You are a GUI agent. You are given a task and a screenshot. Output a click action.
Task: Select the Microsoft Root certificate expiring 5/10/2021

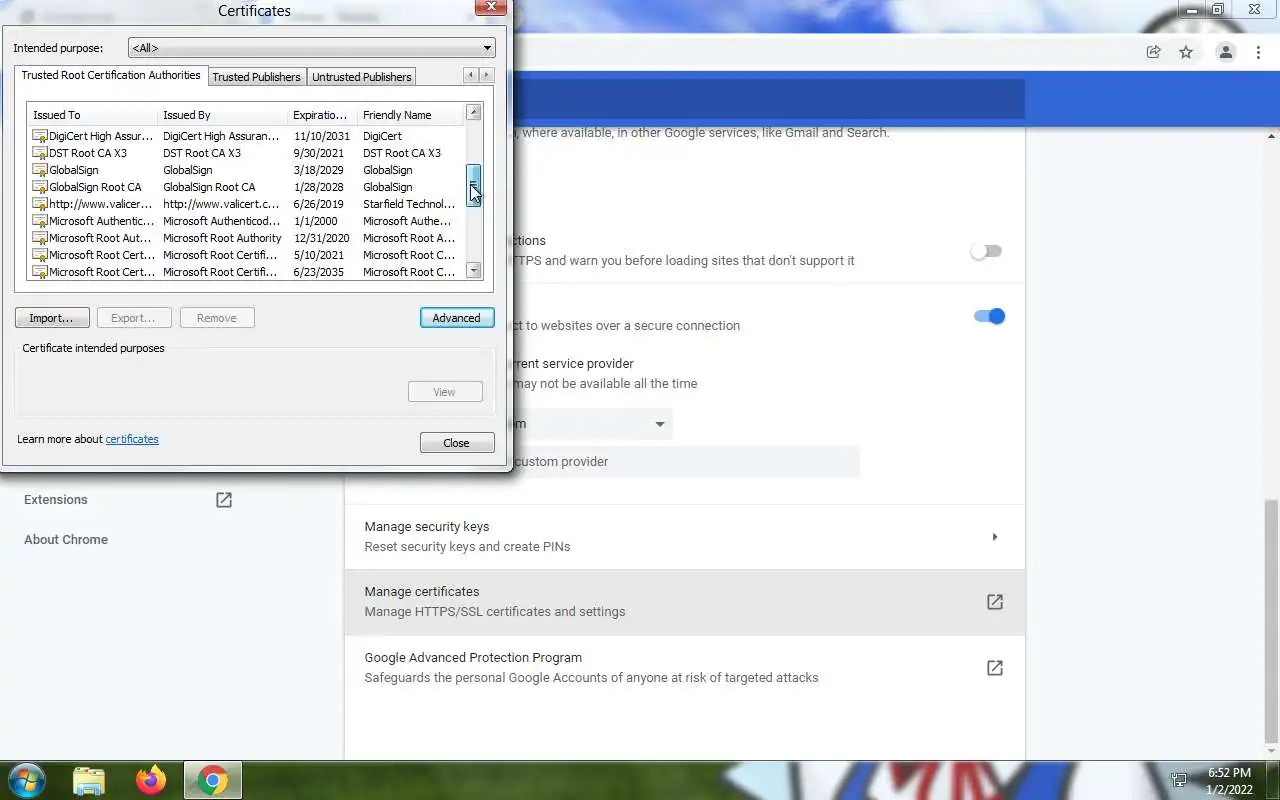coord(247,255)
